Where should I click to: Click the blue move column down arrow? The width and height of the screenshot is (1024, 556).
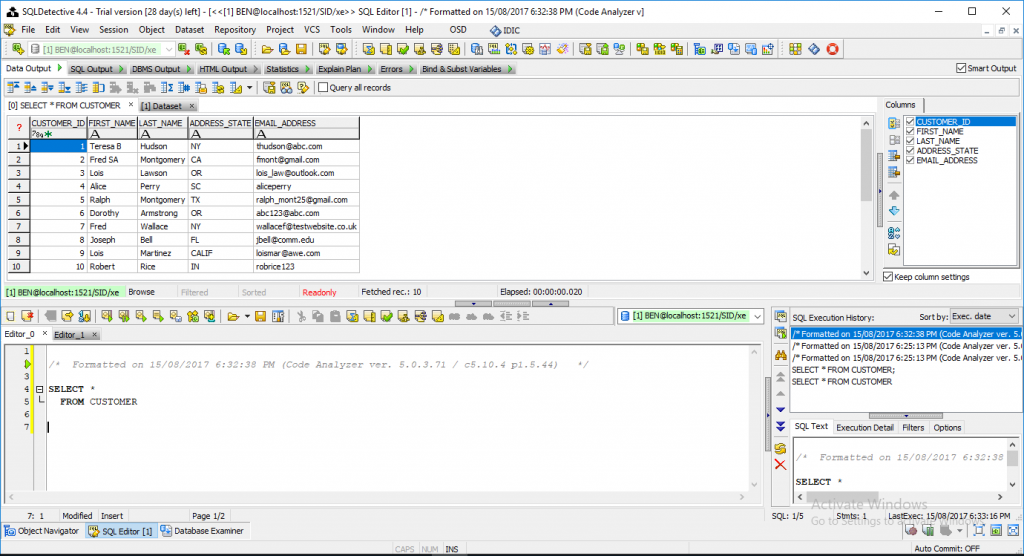(x=894, y=211)
